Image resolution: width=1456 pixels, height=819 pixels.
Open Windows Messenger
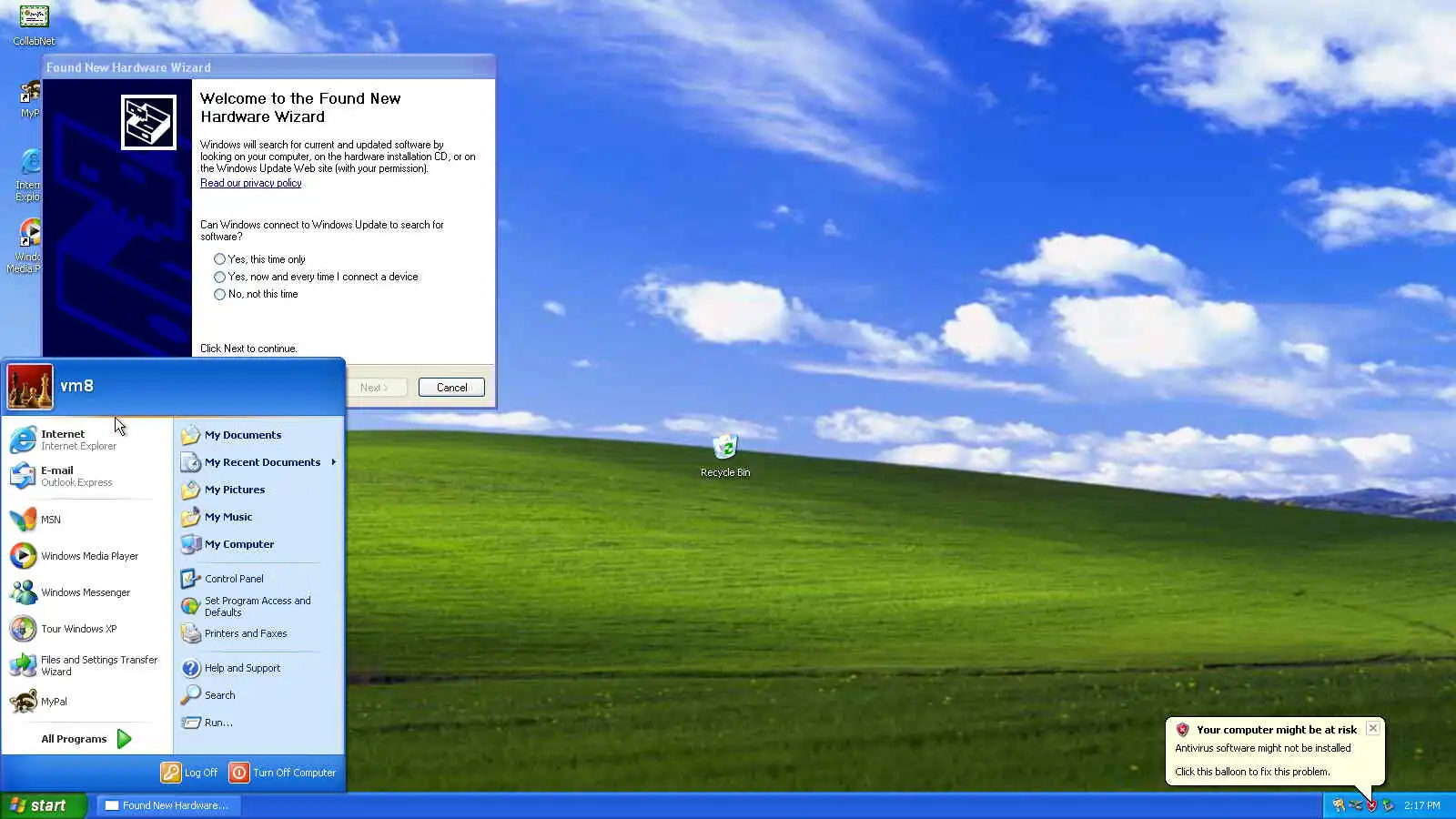click(x=86, y=592)
